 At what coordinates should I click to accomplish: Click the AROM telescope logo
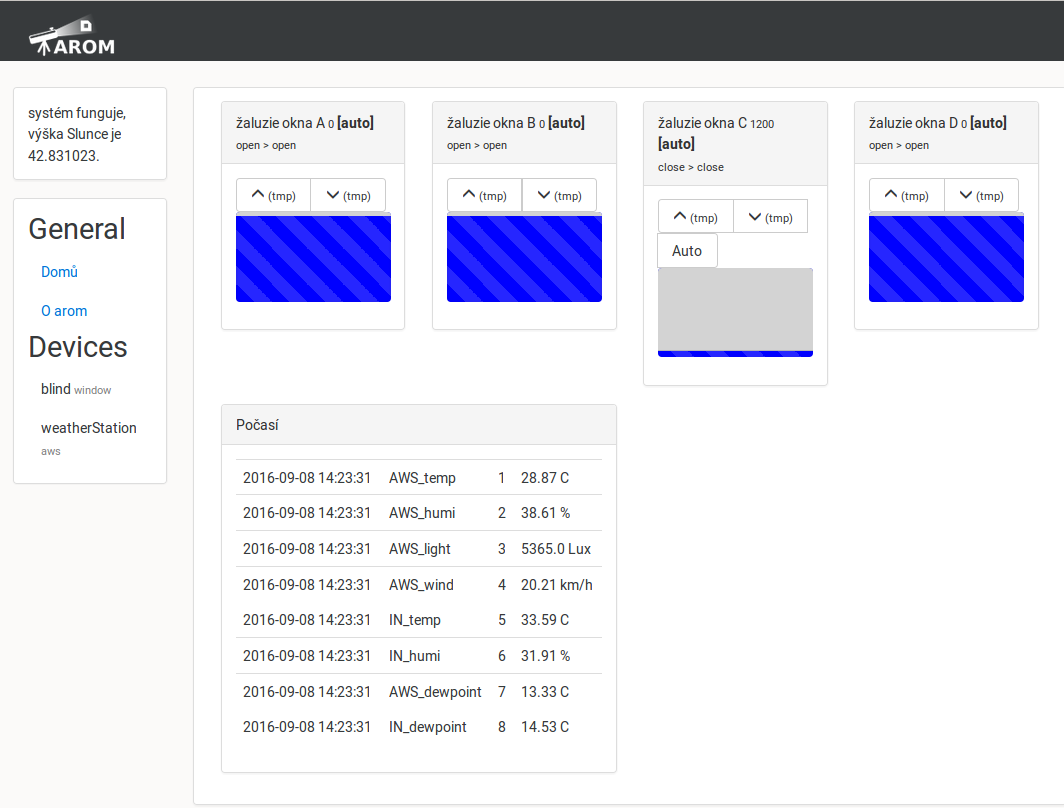(72, 37)
